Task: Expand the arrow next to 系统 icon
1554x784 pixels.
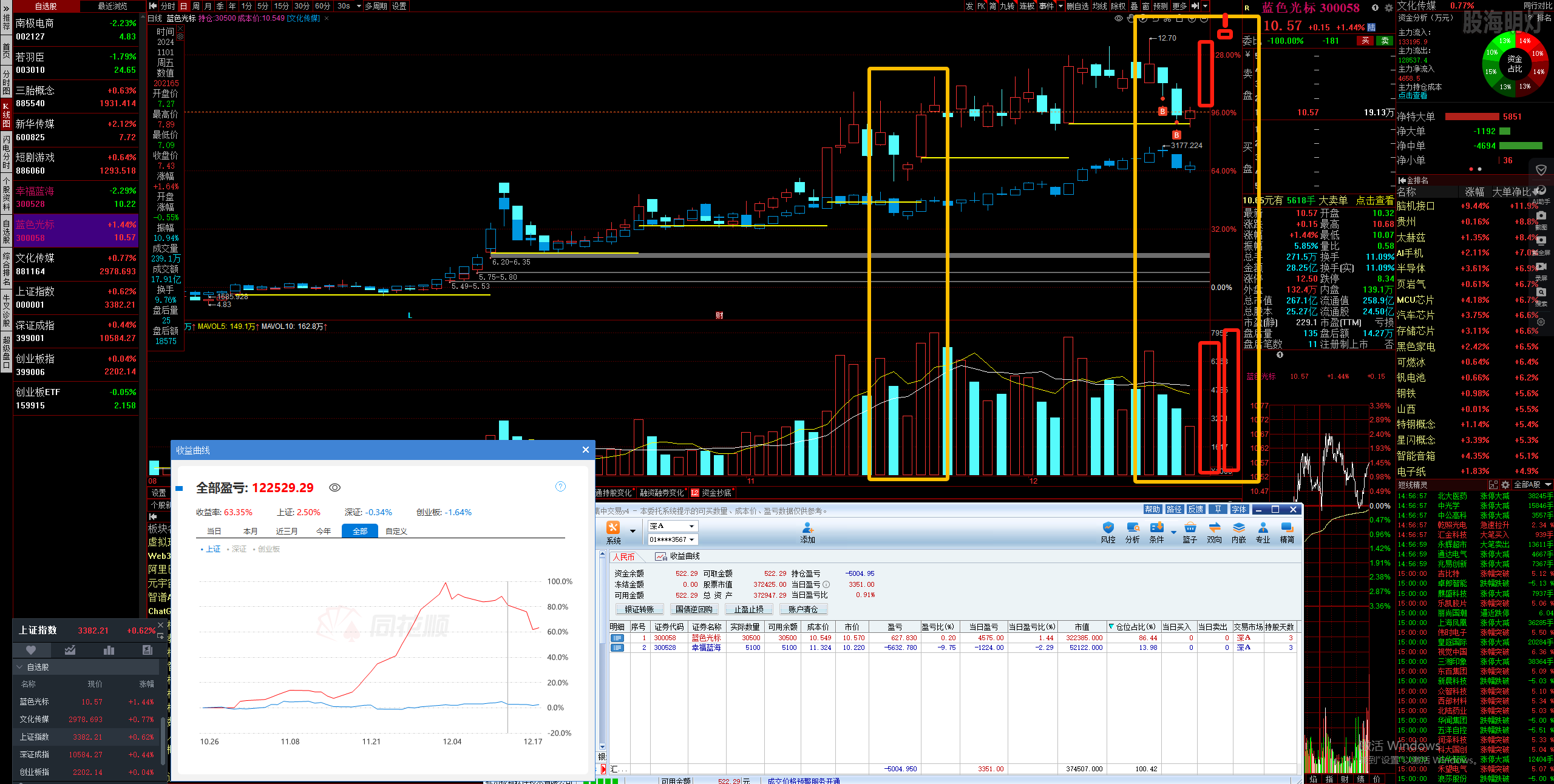Action: click(x=633, y=531)
